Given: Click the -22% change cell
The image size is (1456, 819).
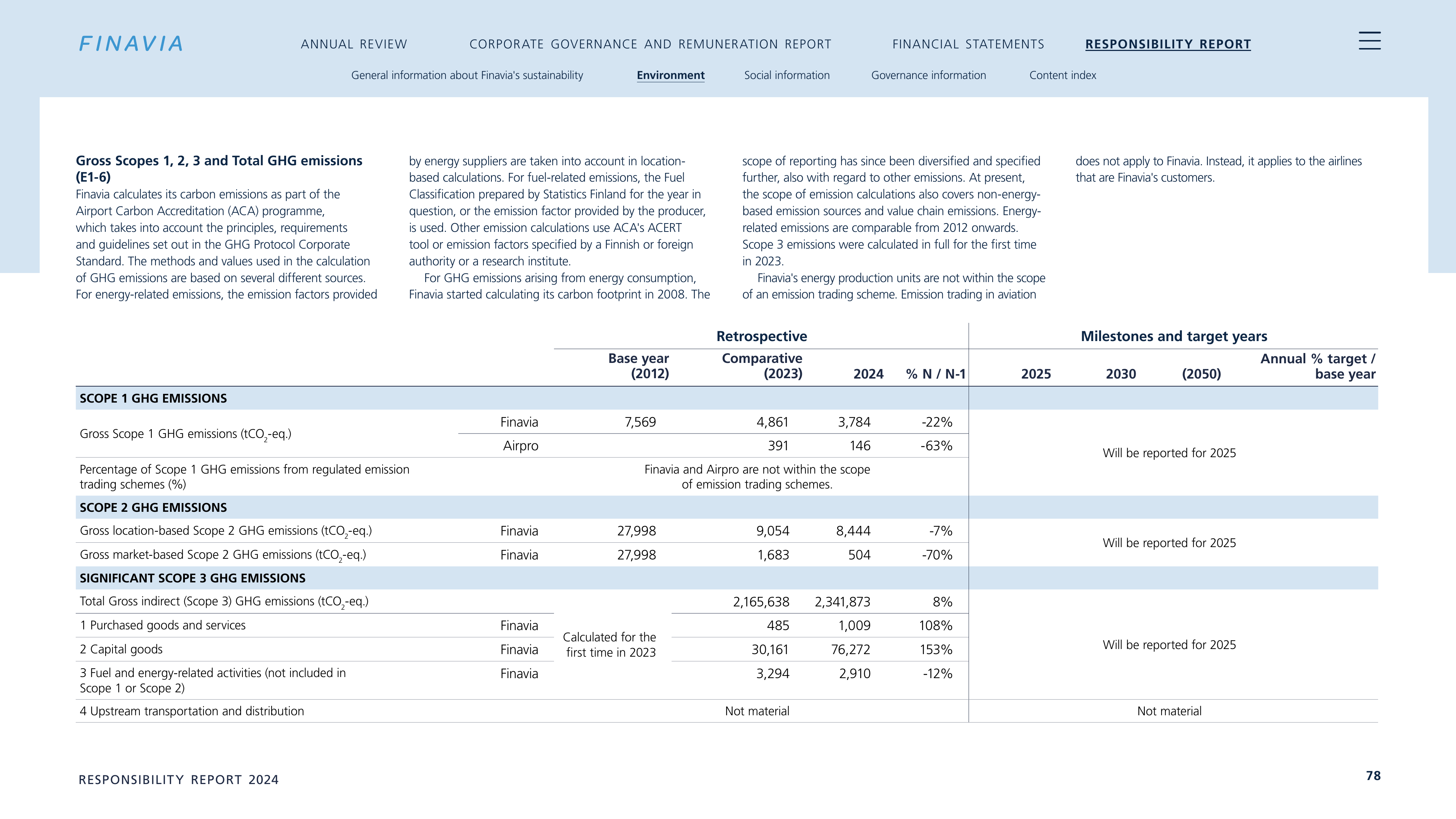Looking at the screenshot, I should tap(937, 422).
